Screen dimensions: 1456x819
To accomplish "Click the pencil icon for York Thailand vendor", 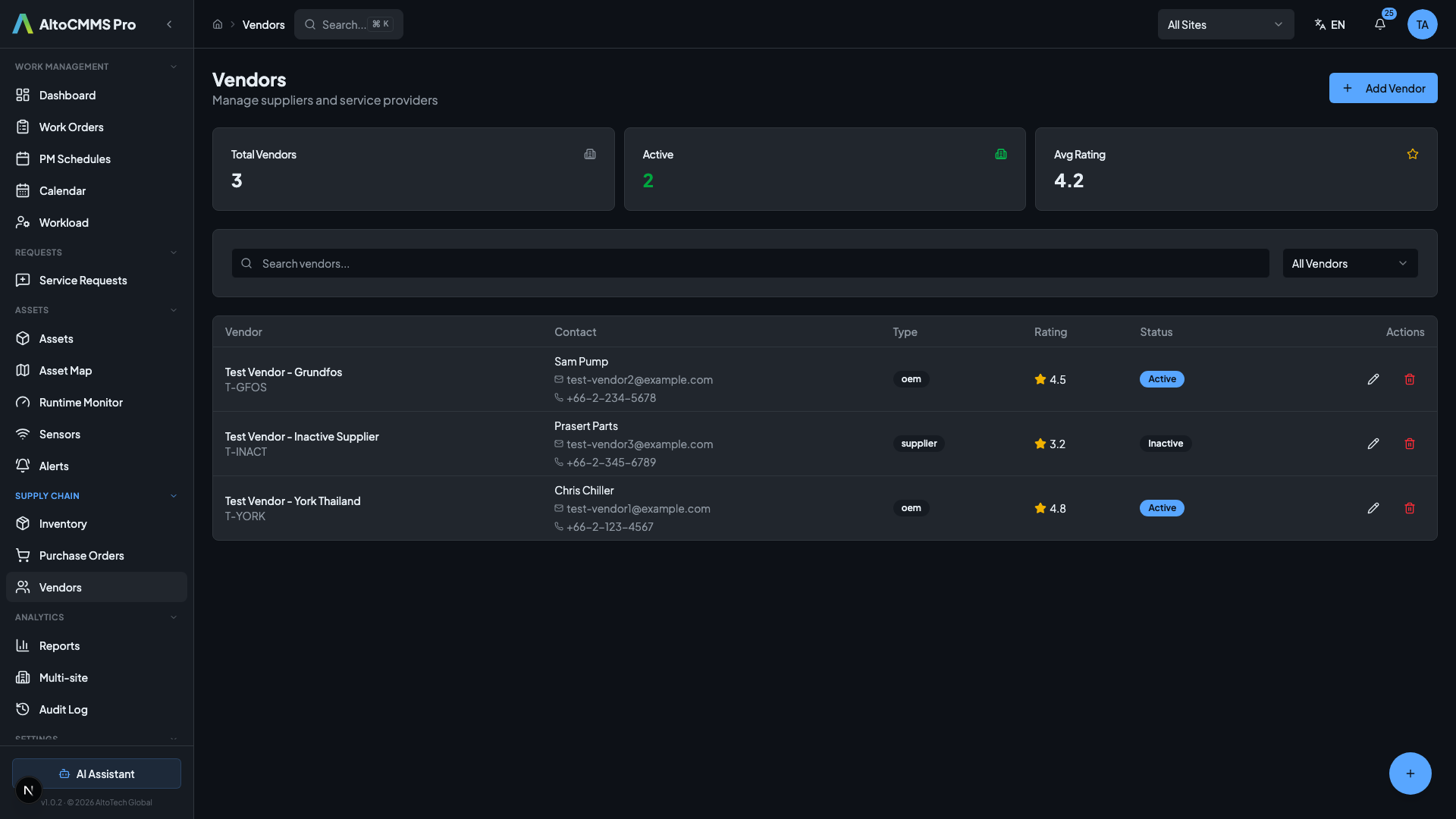I will [x=1373, y=508].
